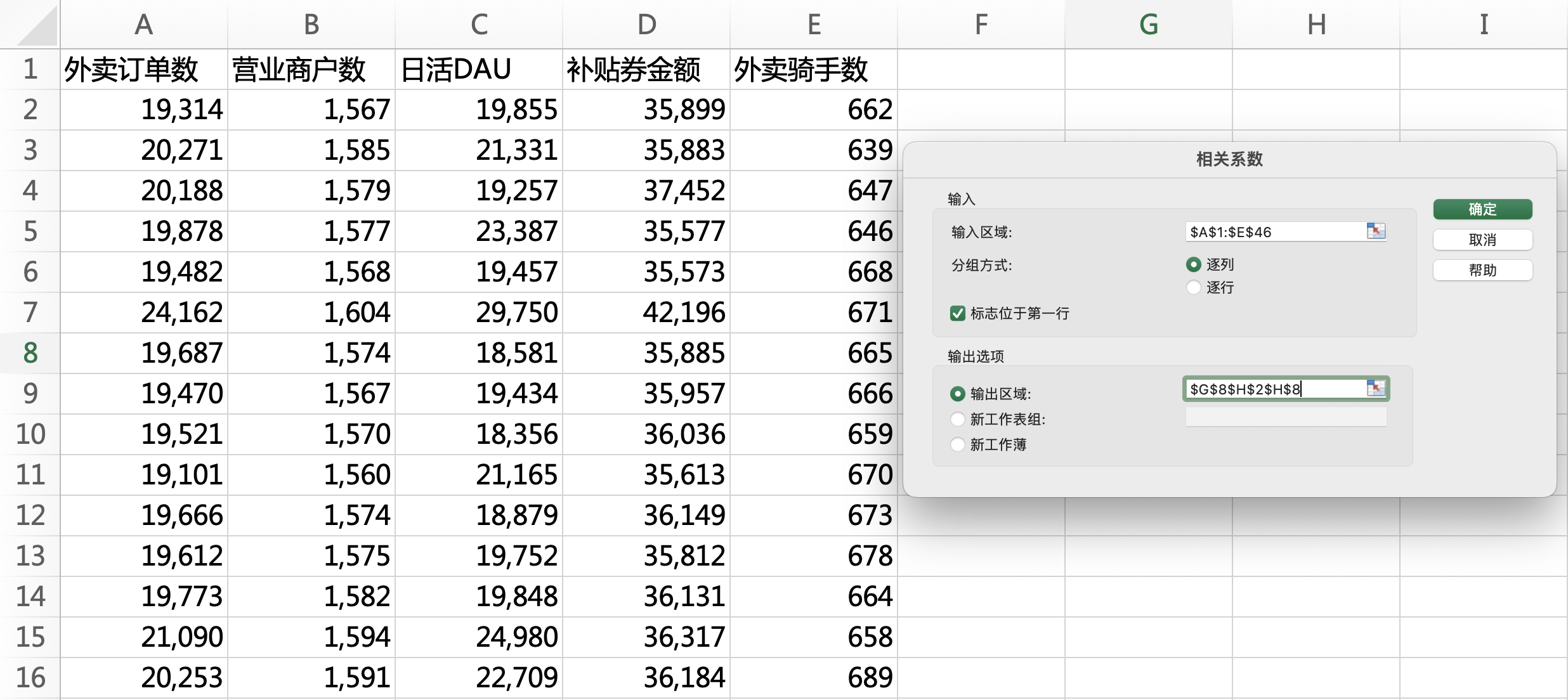This screenshot has height=700, width=1568.
Task: Choose the 新工作表组 output option
Action: [958, 419]
